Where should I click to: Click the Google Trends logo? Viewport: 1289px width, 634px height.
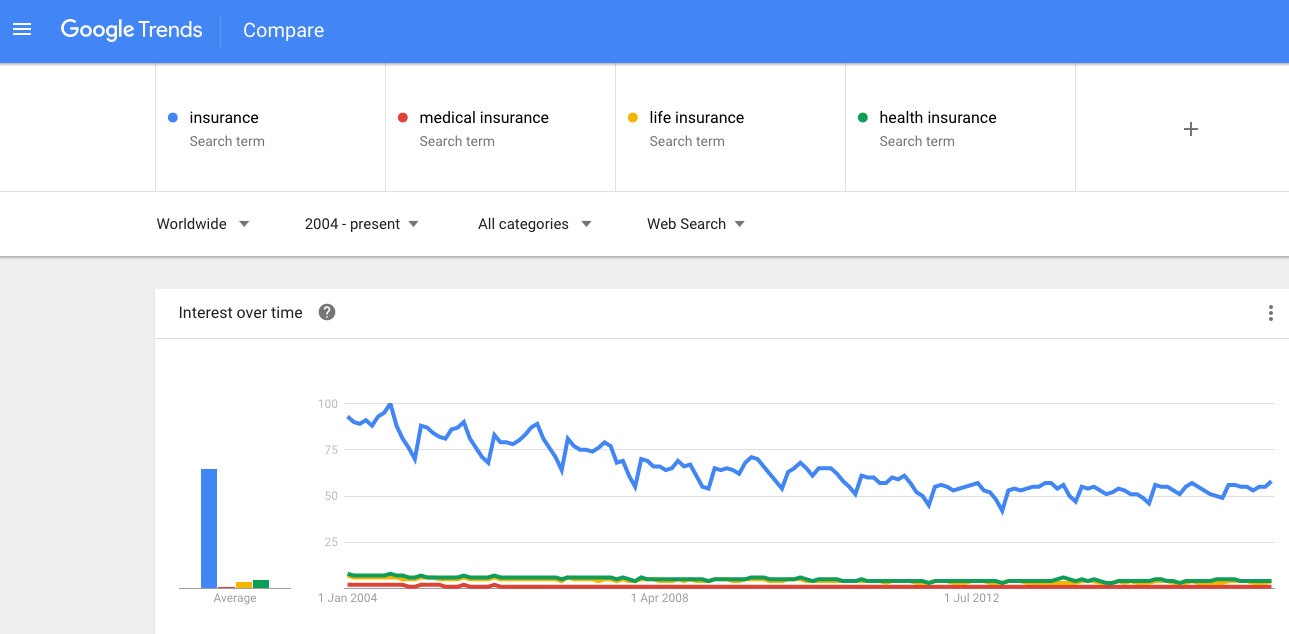click(131, 30)
